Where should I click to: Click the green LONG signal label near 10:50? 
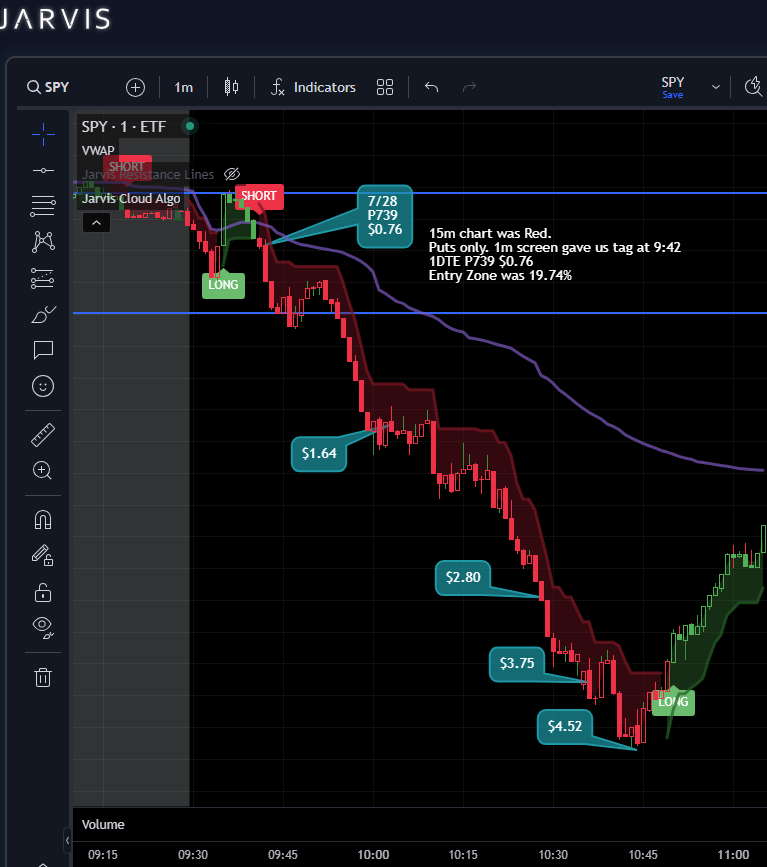coord(674,702)
